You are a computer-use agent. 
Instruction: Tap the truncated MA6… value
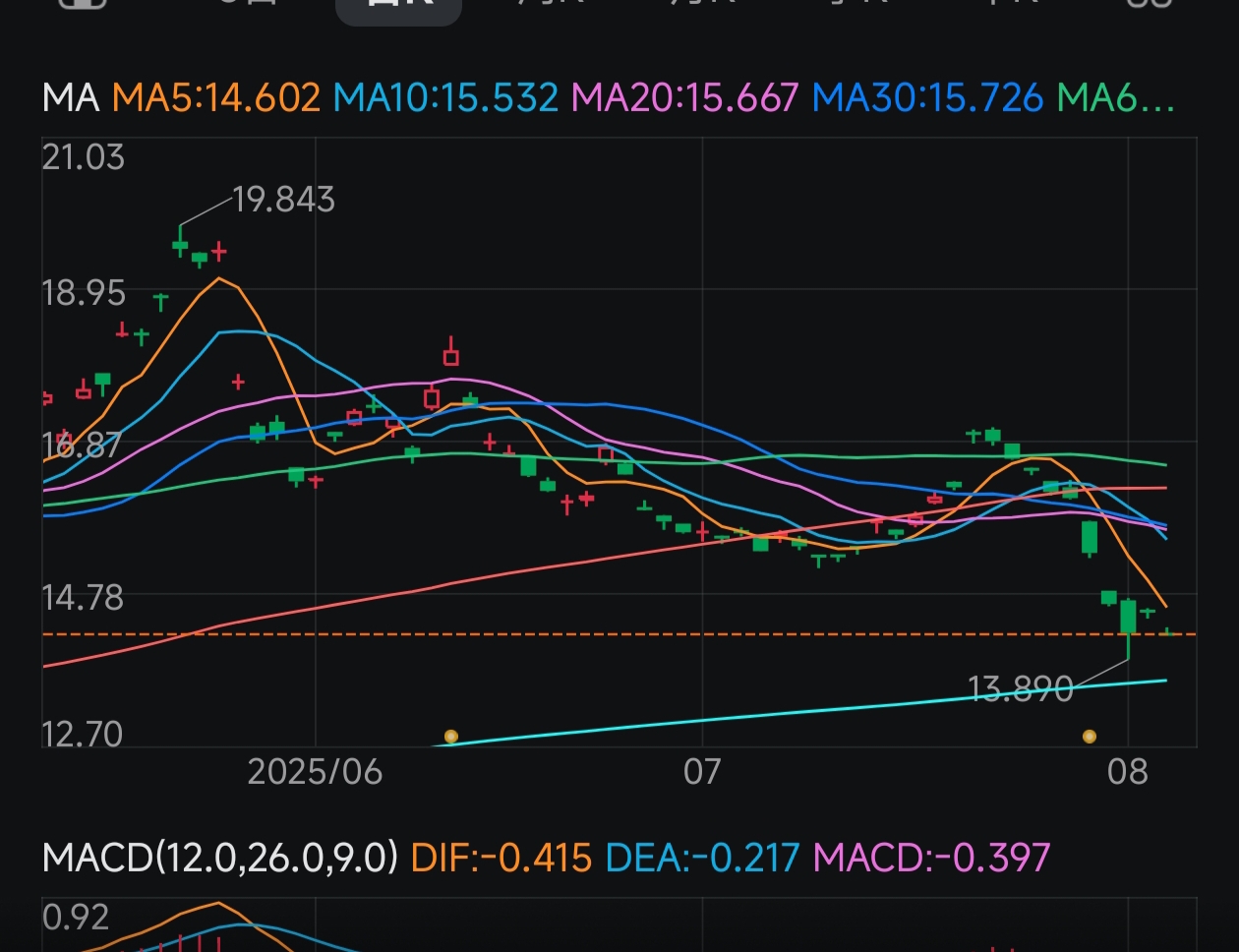[x=1116, y=97]
